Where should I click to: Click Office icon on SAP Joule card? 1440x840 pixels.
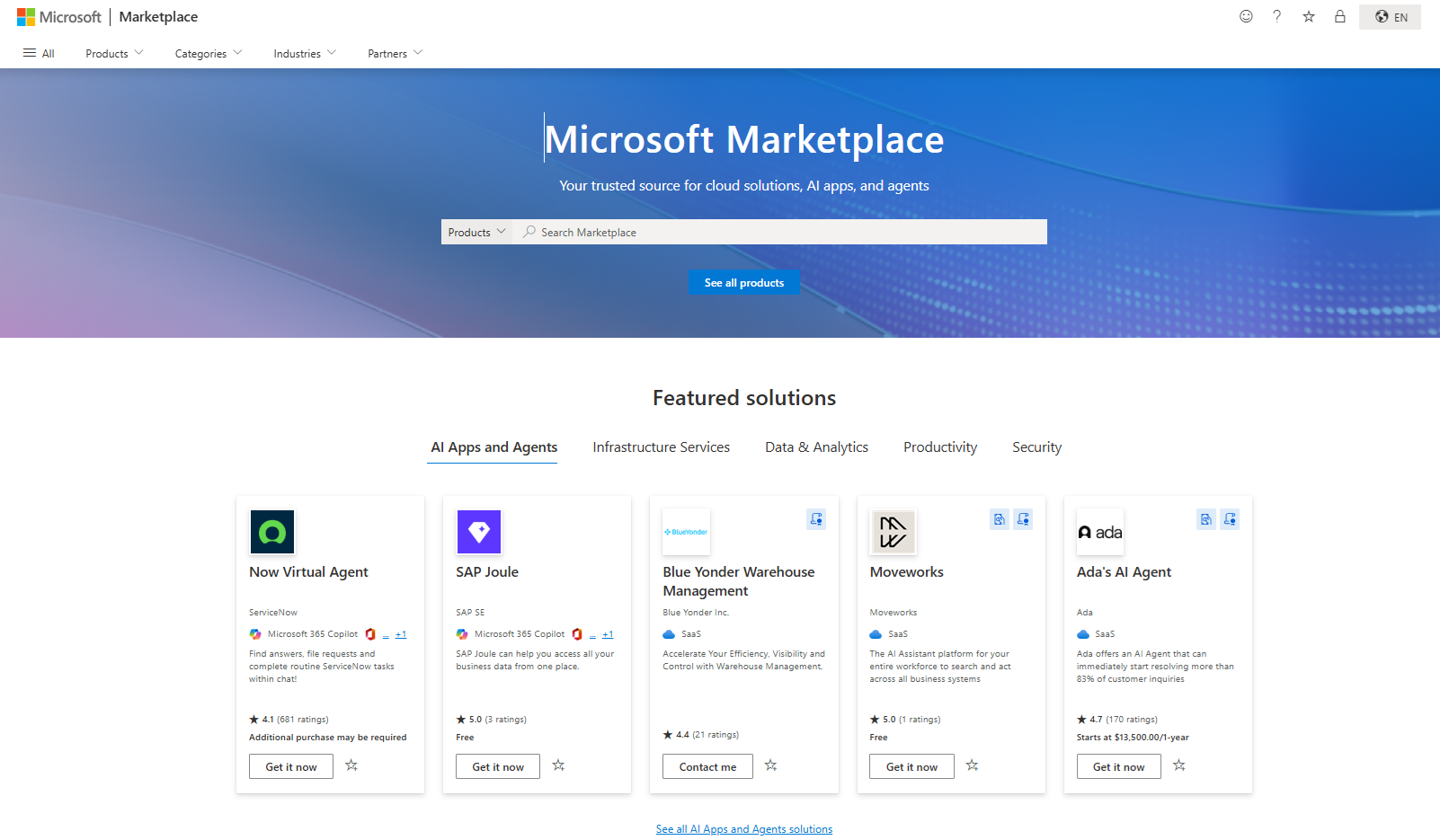tap(577, 634)
